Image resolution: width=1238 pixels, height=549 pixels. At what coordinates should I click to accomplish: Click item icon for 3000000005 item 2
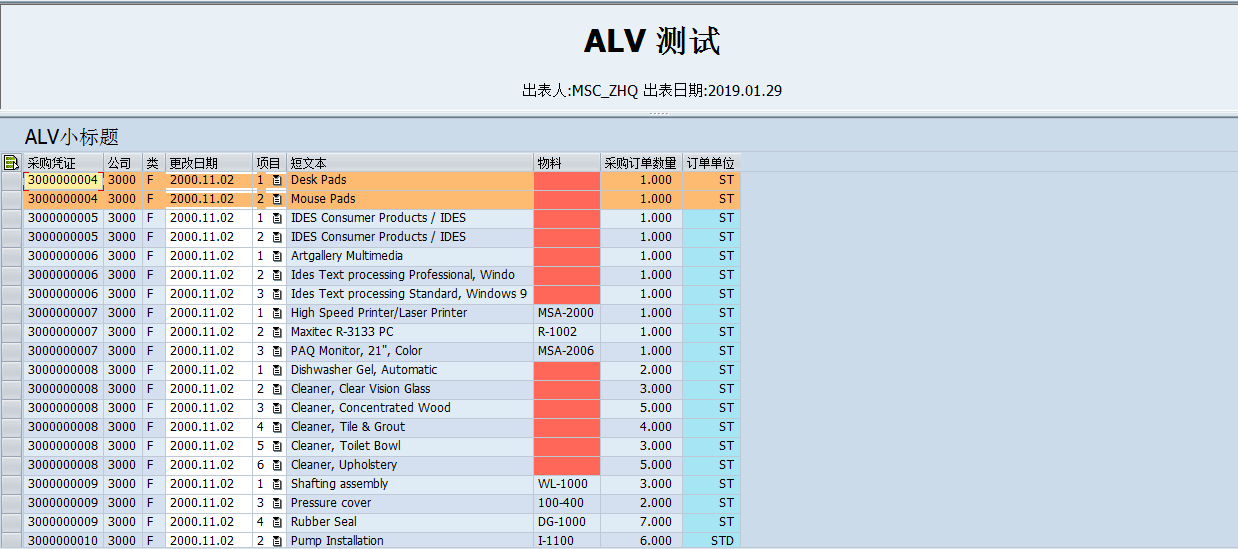(x=277, y=237)
